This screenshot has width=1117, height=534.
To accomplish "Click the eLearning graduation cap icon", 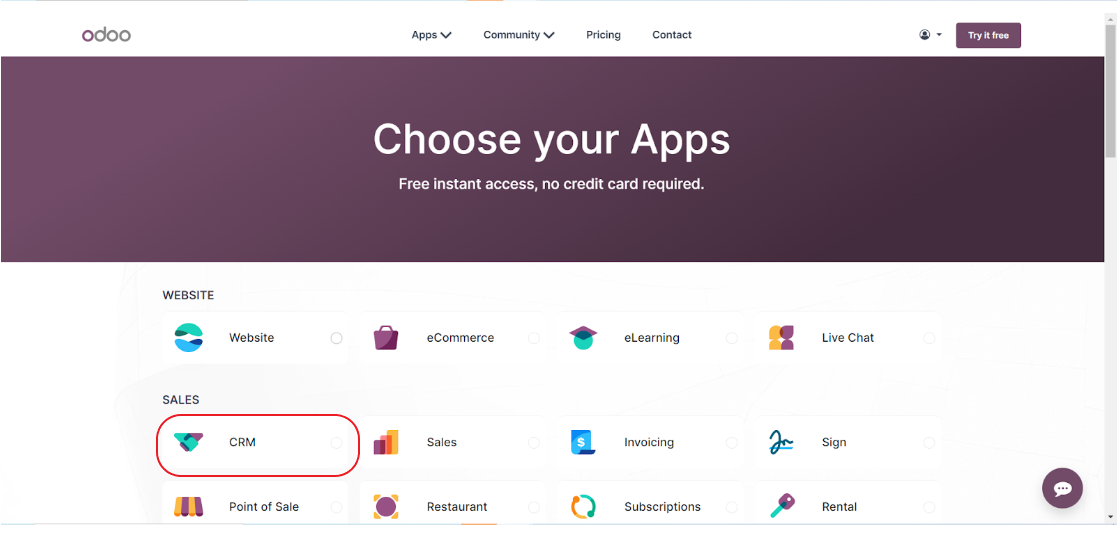I will click(583, 337).
